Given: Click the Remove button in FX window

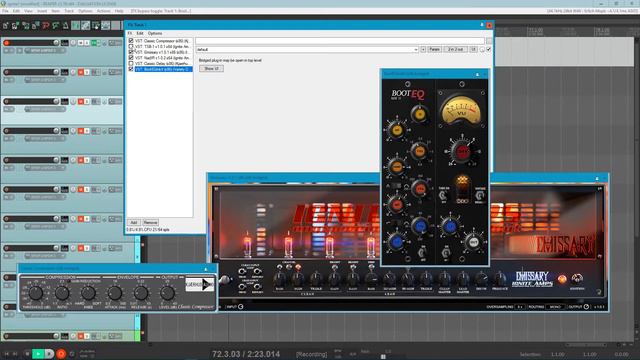Looking at the screenshot, I should point(150,222).
